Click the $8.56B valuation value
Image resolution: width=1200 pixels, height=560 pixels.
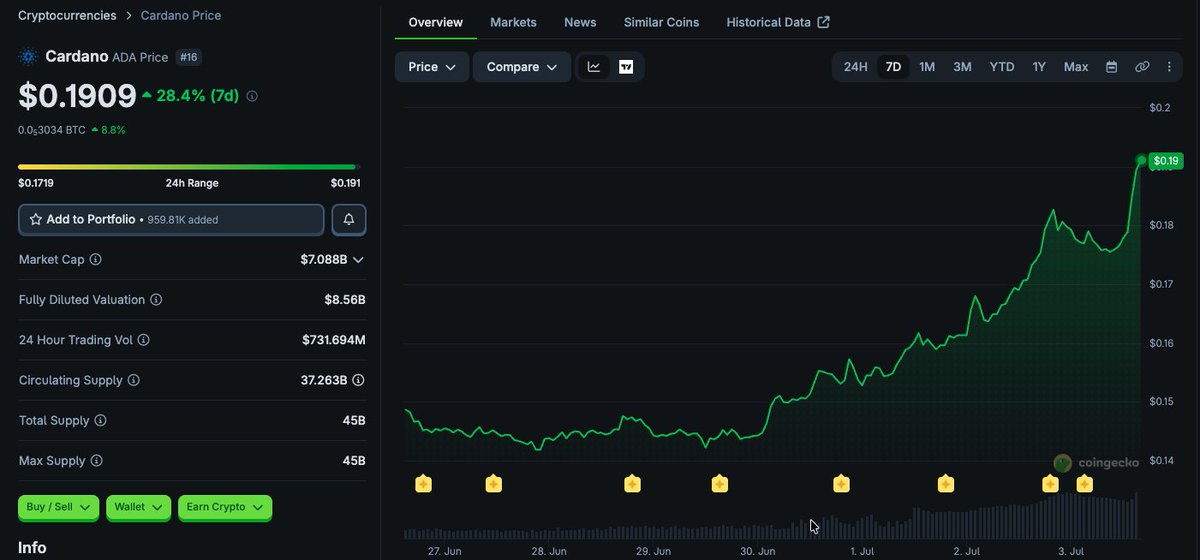click(x=345, y=300)
